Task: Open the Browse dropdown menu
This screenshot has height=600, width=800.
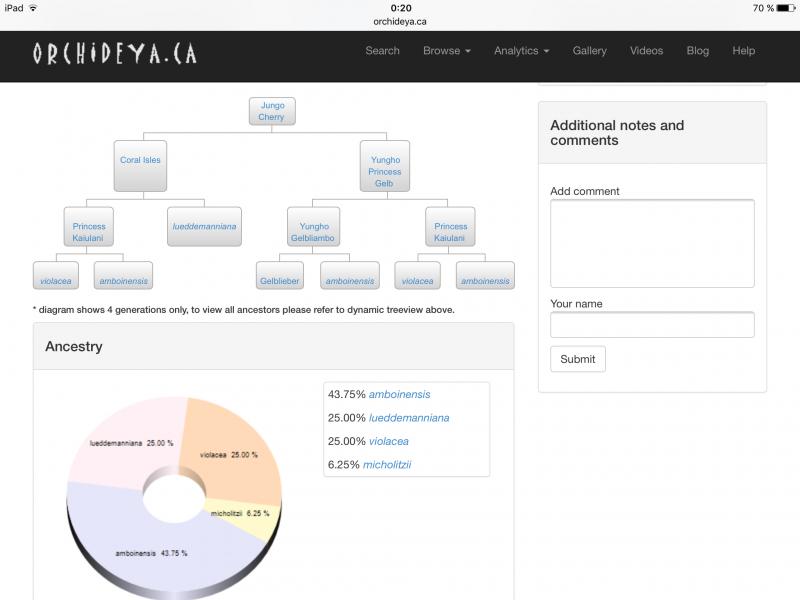Action: point(446,51)
